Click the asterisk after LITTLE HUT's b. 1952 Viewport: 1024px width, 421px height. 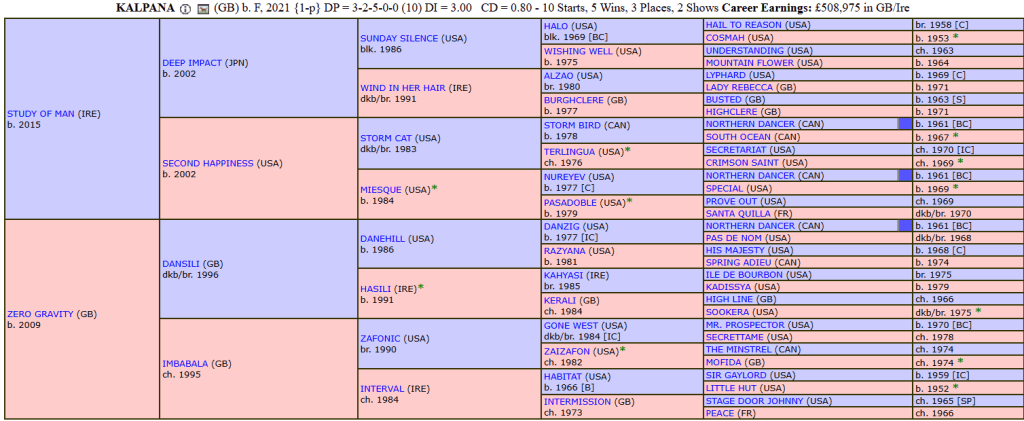point(955,386)
